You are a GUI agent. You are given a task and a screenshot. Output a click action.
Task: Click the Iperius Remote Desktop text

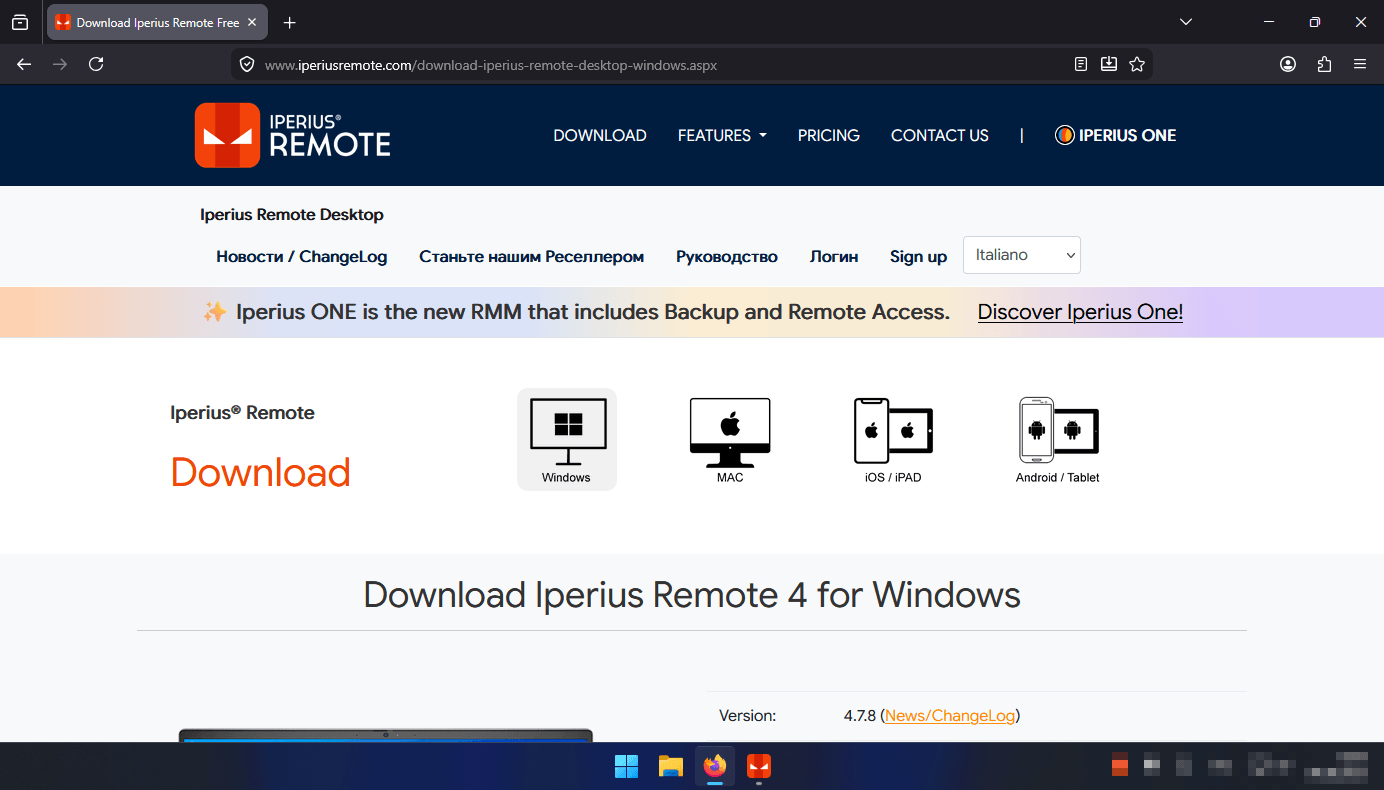(x=292, y=215)
